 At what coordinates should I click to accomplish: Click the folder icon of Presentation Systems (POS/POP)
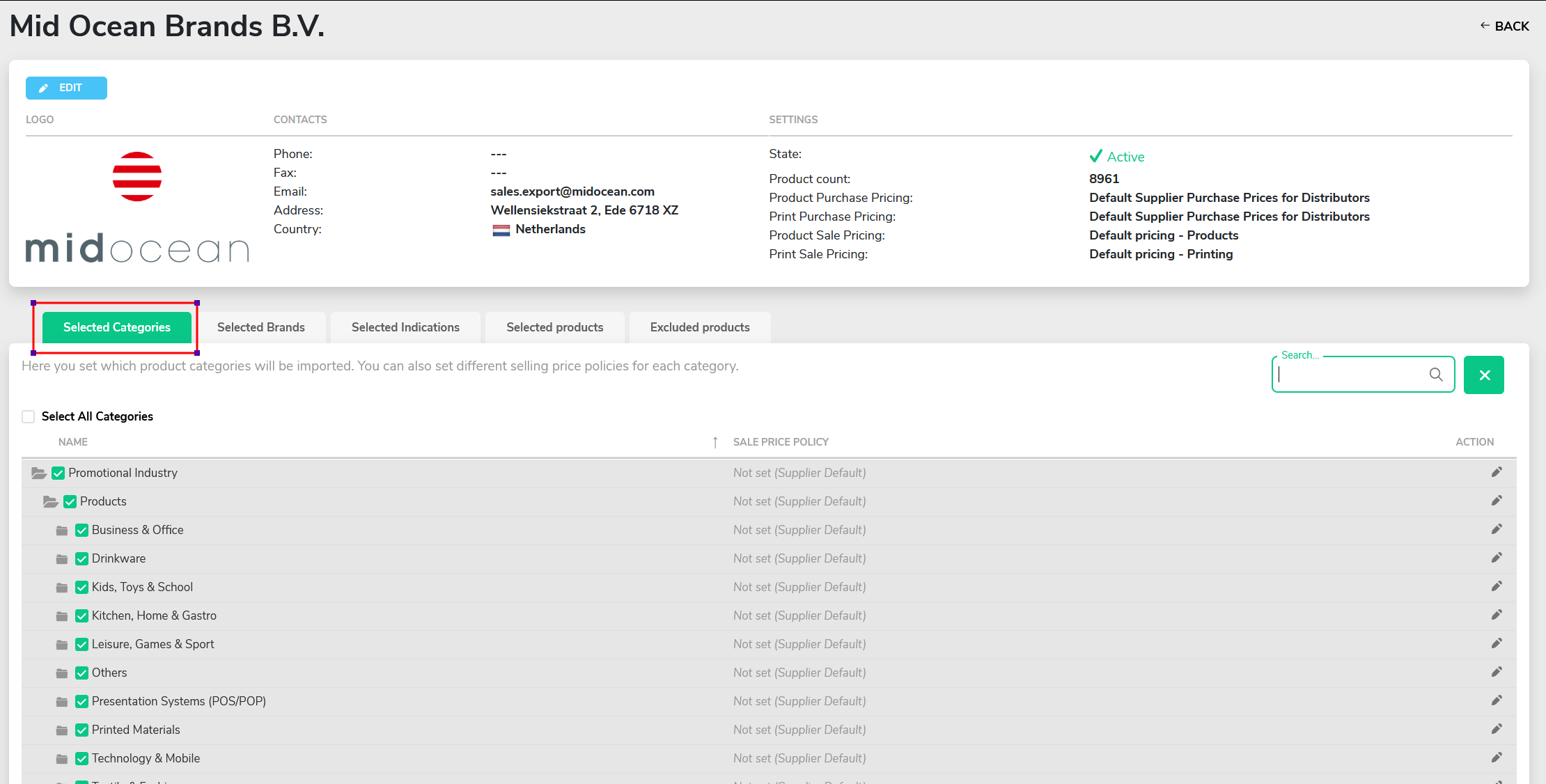pyautogui.click(x=62, y=702)
